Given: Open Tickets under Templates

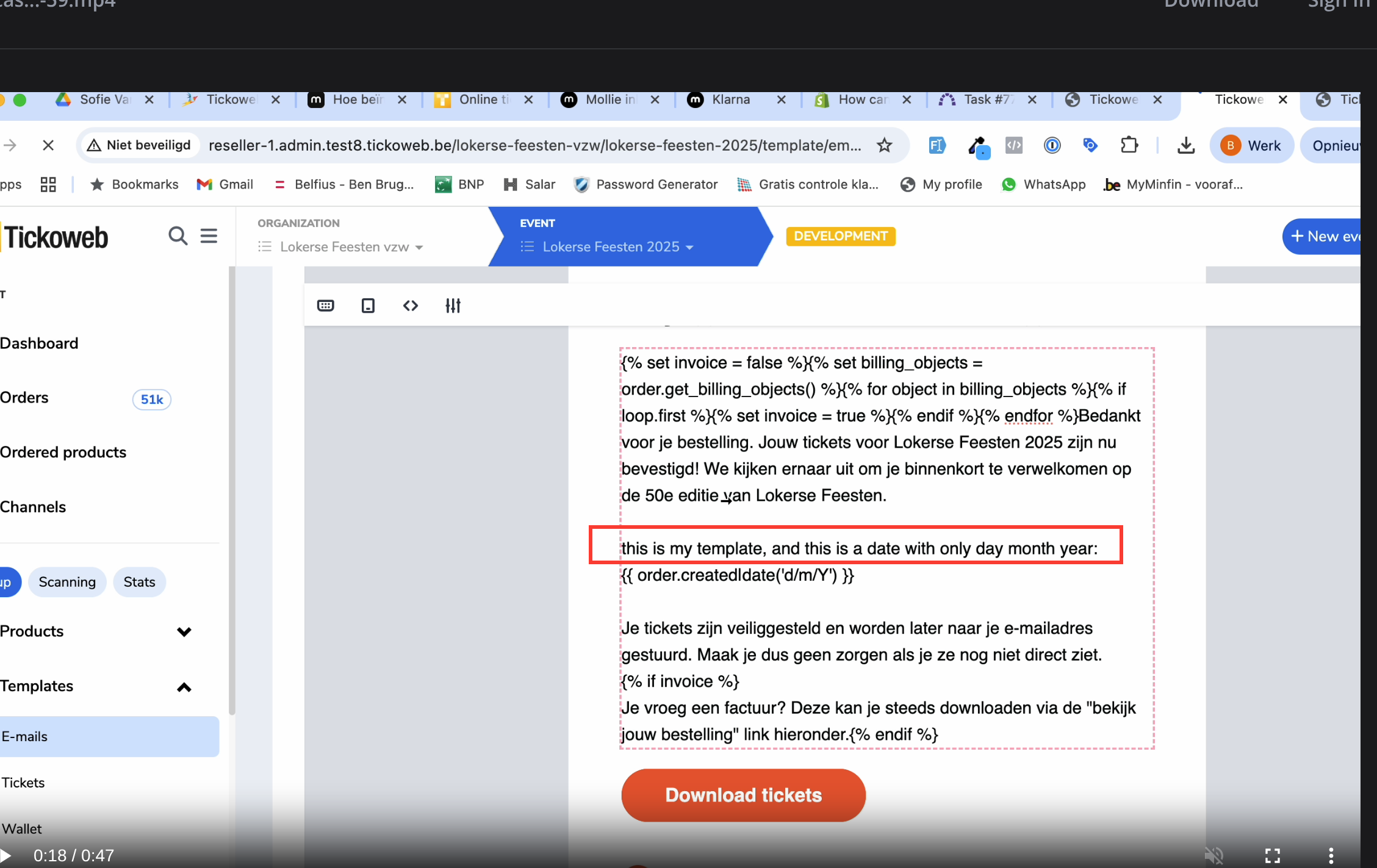Looking at the screenshot, I should point(23,783).
